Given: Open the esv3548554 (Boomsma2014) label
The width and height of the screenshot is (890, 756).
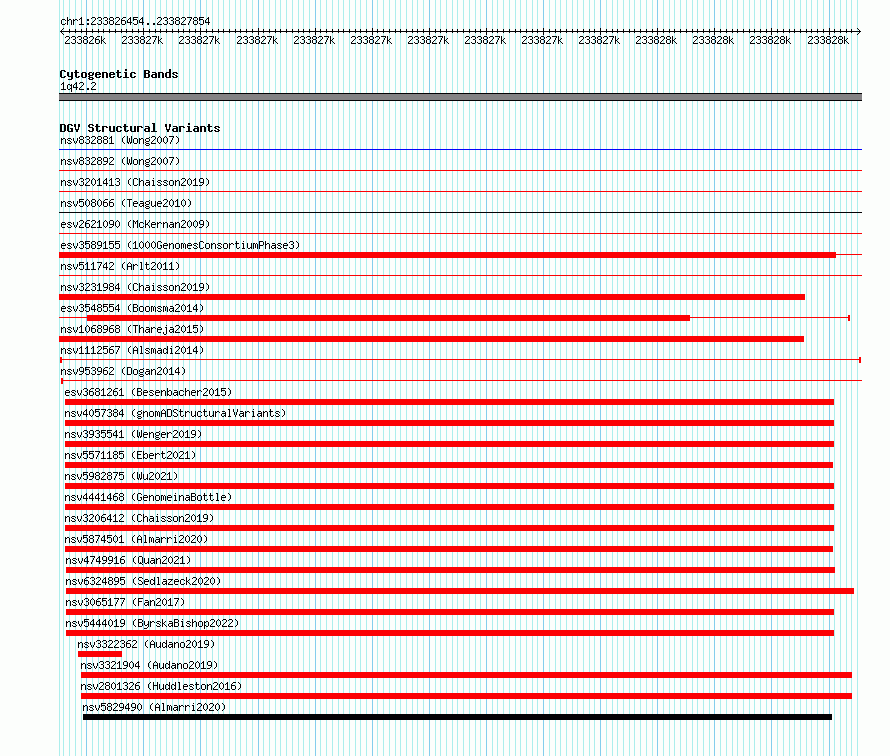Looking at the screenshot, I should pos(132,308).
